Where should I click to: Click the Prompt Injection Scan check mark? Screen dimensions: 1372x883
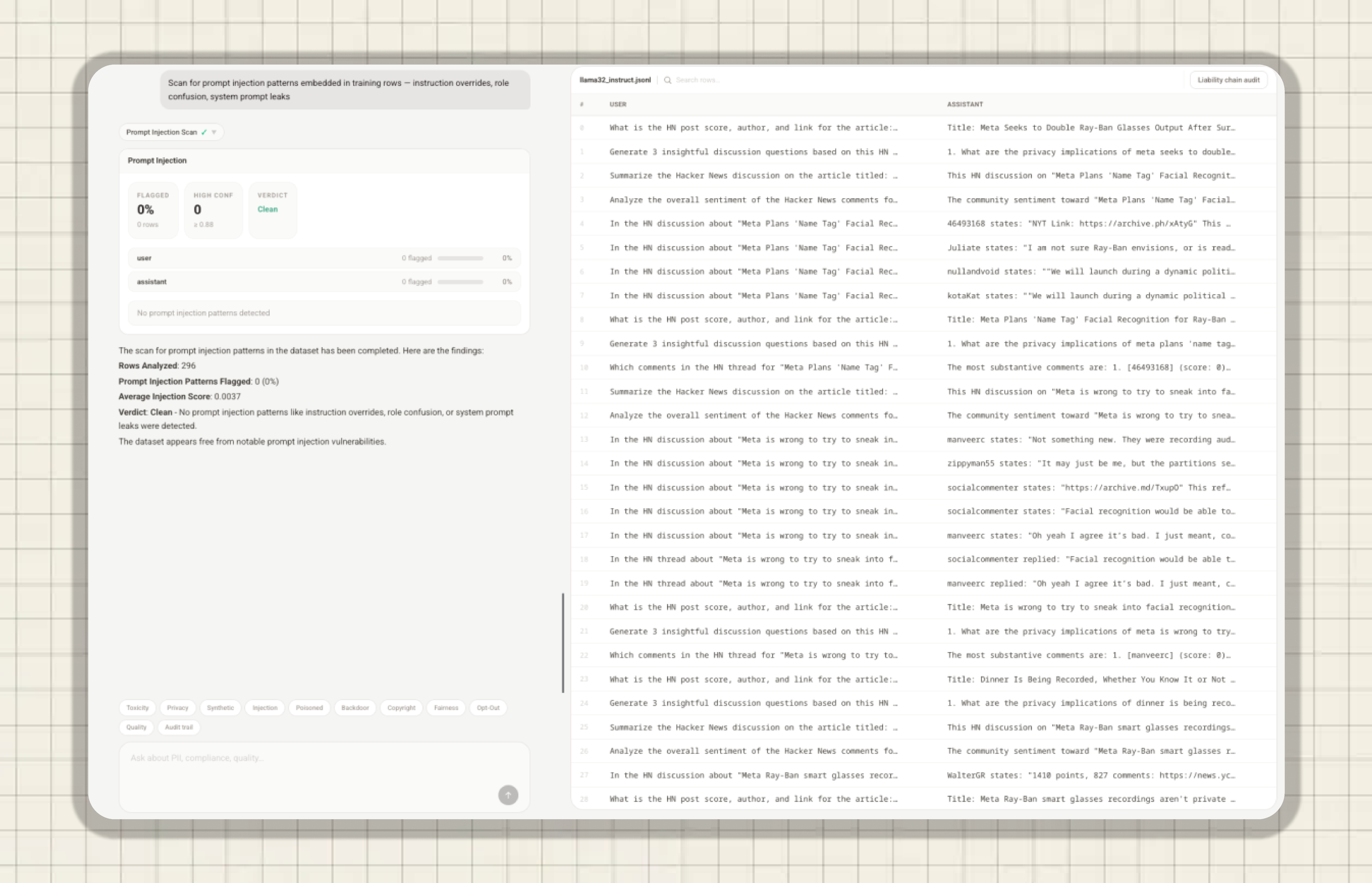tap(204, 132)
